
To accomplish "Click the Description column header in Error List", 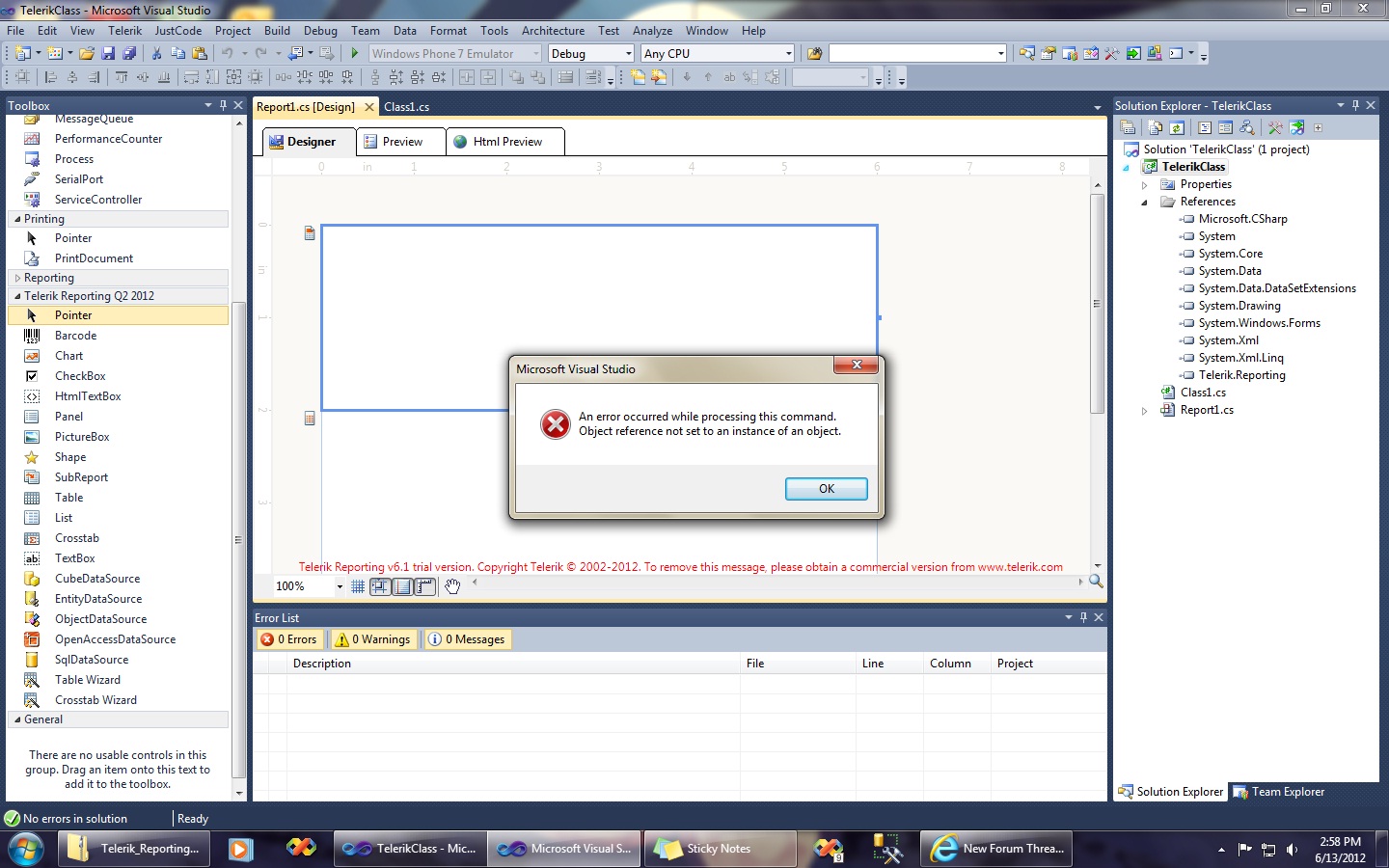I will coord(514,664).
